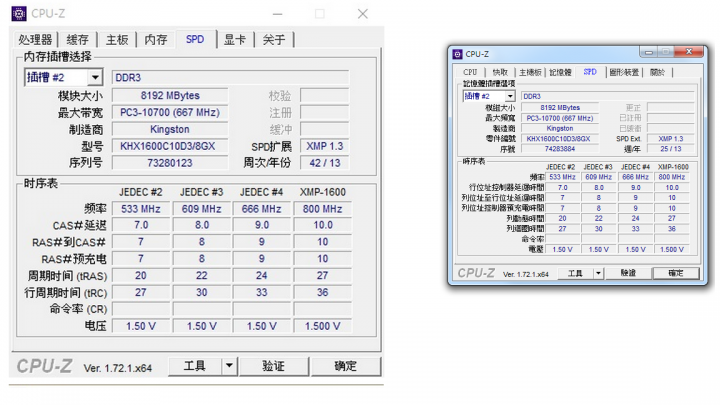Click the 1.500 V cell in the right window
The width and height of the screenshot is (720, 405).
coord(672,249)
